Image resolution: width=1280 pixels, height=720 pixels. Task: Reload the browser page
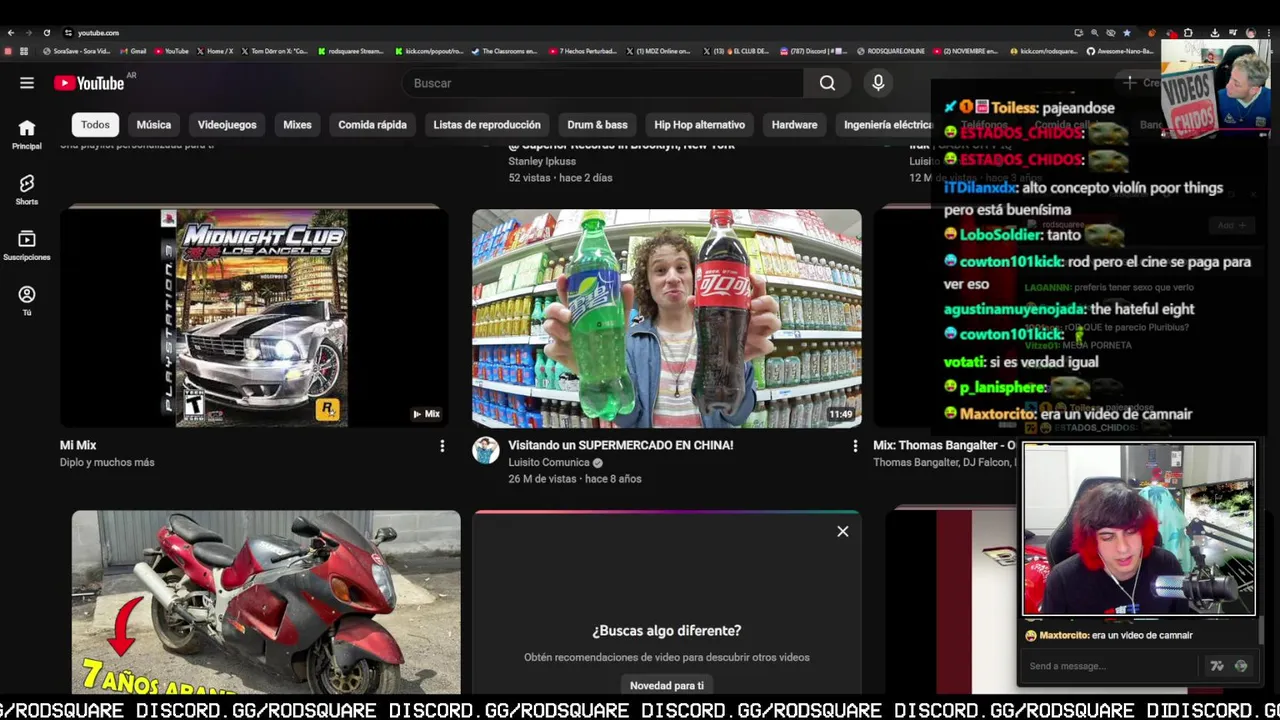[46, 33]
